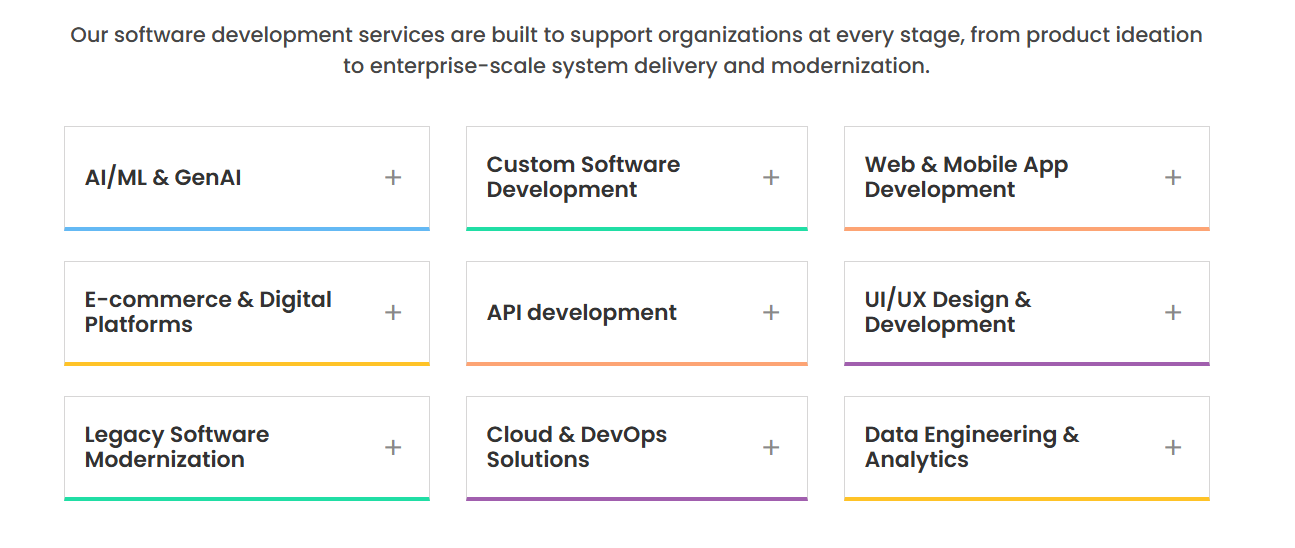Viewport: 1295px width, 548px height.
Task: Click the API development title text
Action: pos(581,313)
